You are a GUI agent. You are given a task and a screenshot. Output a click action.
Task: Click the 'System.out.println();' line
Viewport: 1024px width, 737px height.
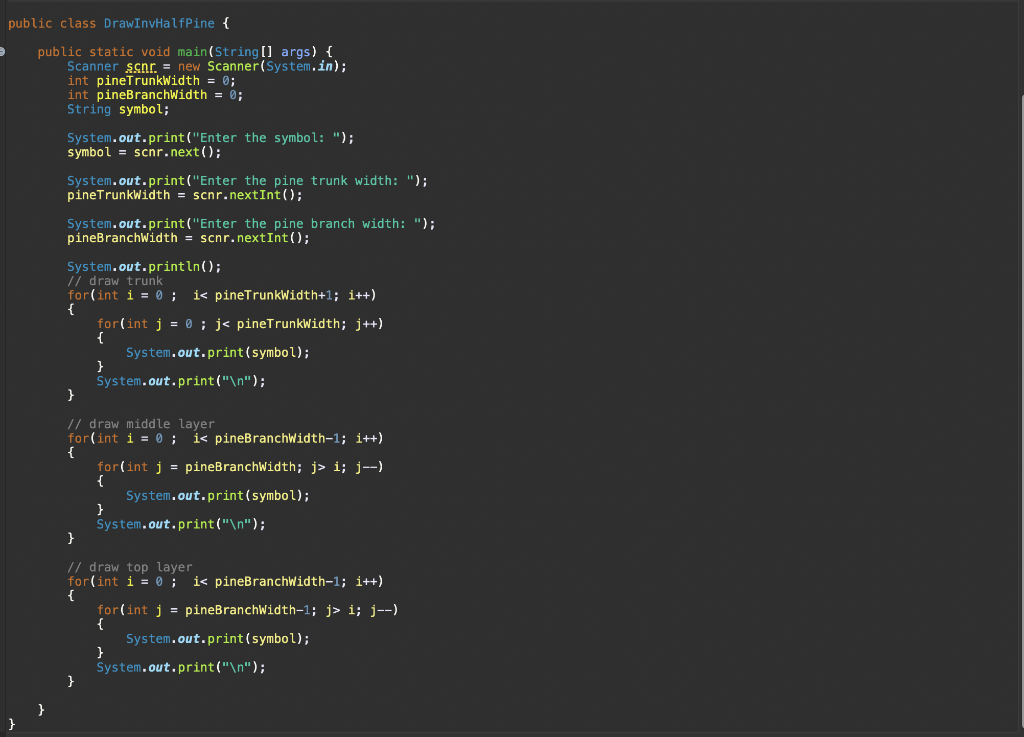[144, 267]
